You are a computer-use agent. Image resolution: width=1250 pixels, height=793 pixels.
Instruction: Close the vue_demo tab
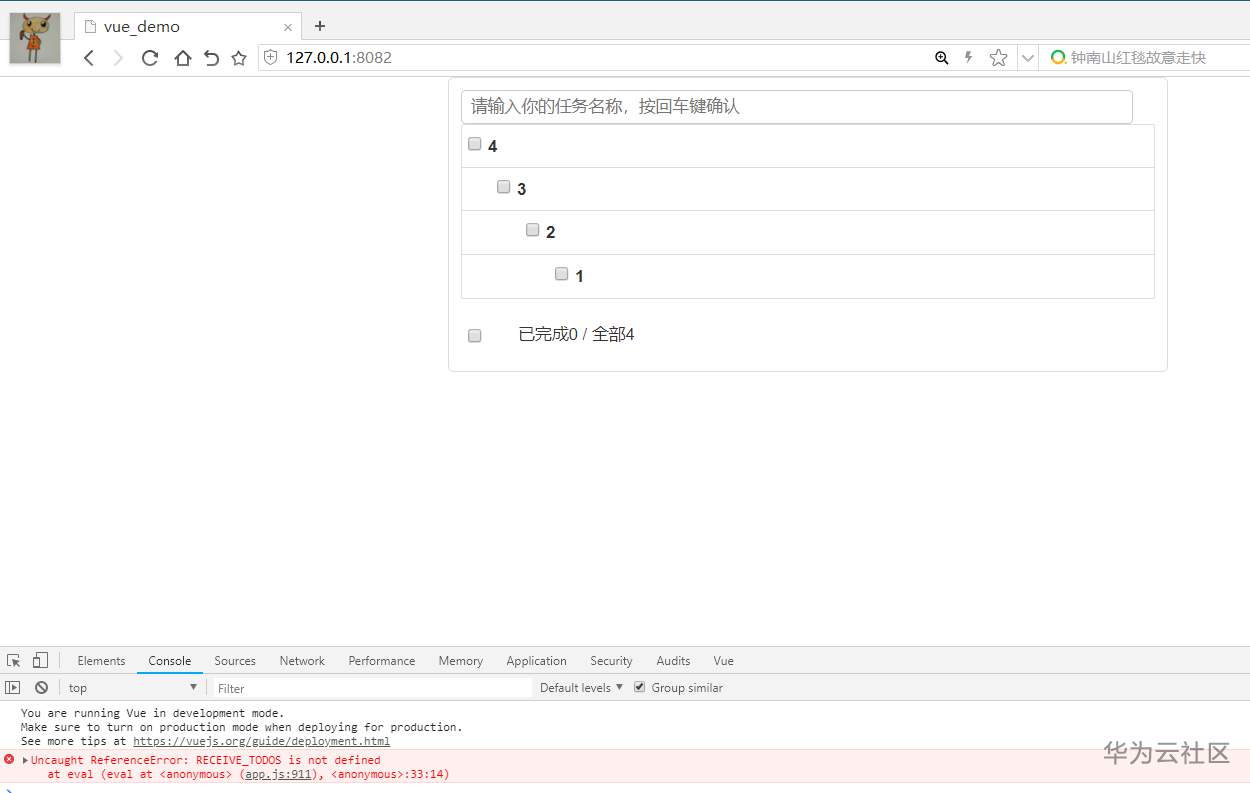pos(288,27)
